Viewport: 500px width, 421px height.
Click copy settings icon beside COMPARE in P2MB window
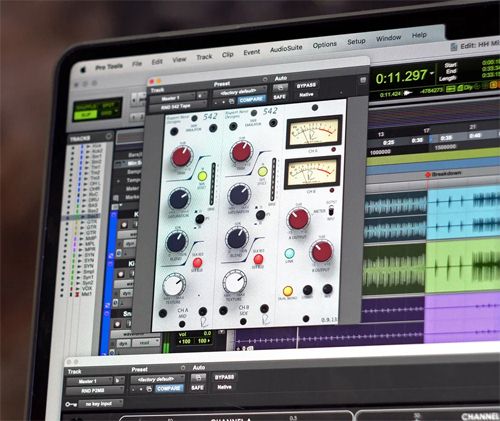(149, 389)
